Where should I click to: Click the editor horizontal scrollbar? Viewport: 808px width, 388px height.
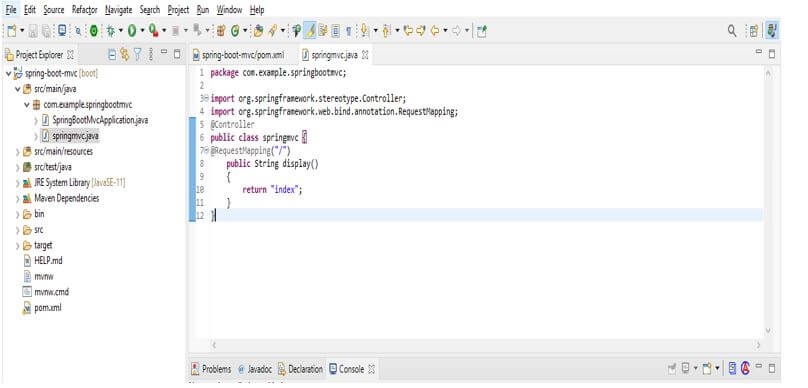click(486, 345)
